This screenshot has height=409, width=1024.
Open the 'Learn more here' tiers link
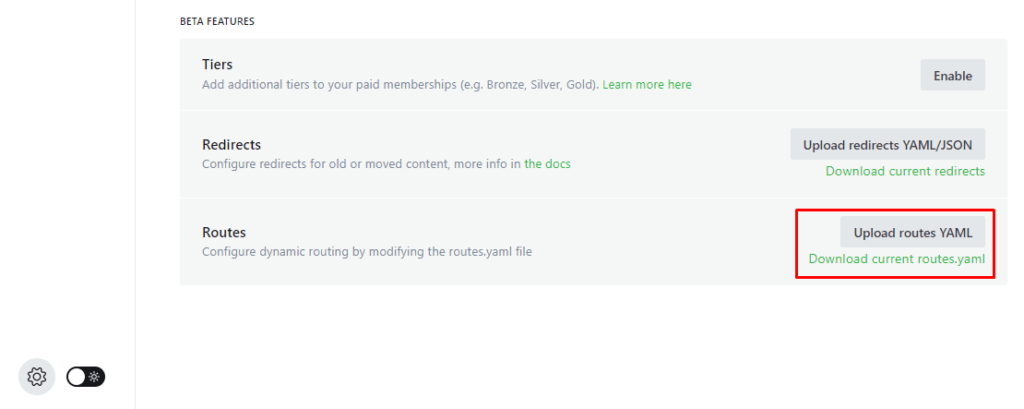[646, 85]
